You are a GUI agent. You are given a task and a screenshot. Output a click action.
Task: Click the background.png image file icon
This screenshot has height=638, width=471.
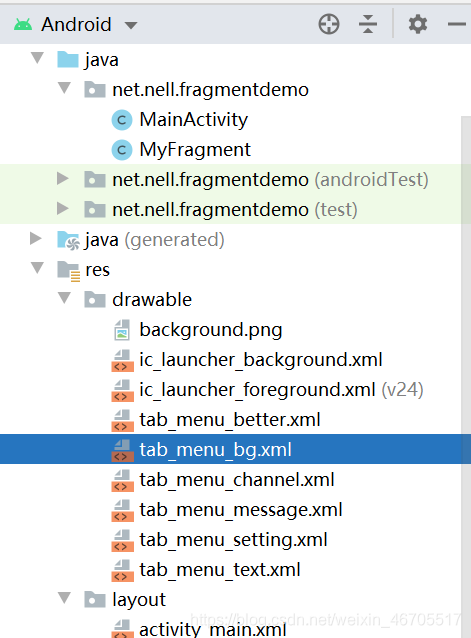tap(122, 330)
